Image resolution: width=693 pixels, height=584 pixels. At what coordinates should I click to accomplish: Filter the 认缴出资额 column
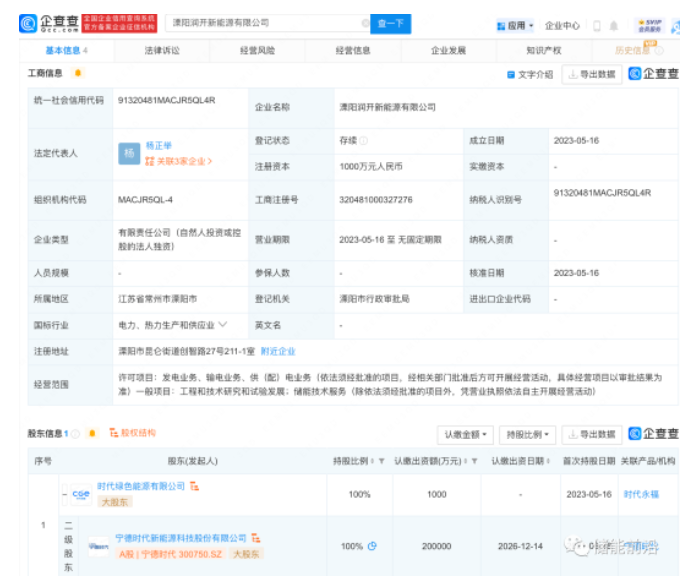(474, 461)
